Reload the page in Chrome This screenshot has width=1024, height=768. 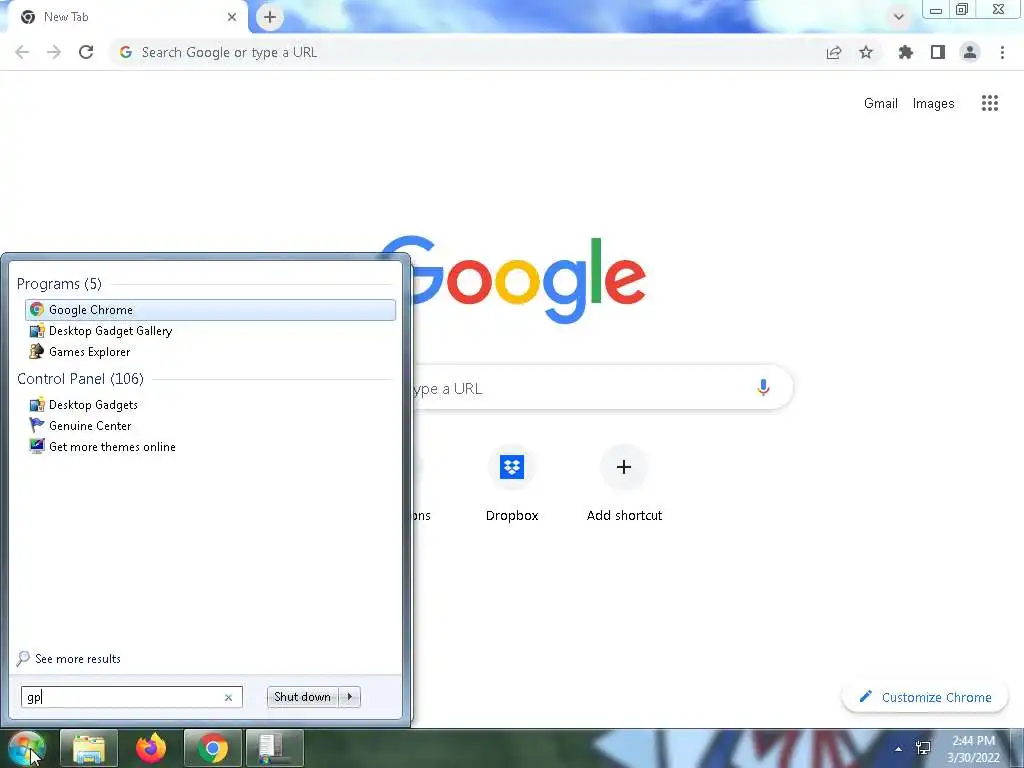click(86, 52)
